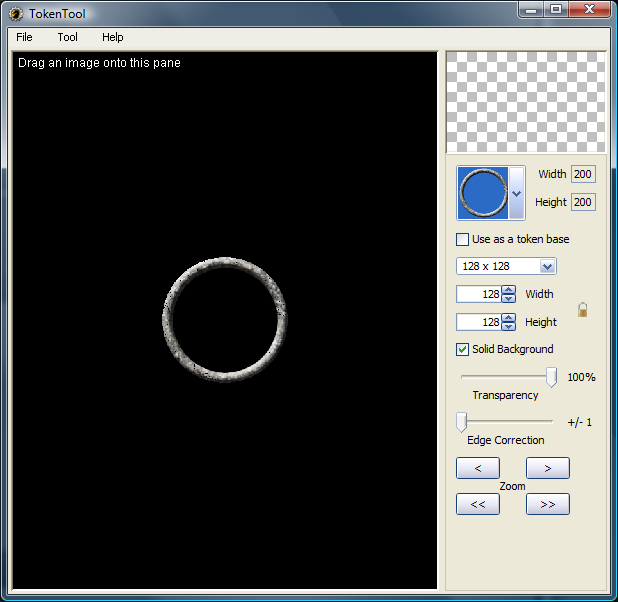Click the Edge Correction slider handle
Image resolution: width=618 pixels, height=602 pixels.
pyautogui.click(x=461, y=421)
